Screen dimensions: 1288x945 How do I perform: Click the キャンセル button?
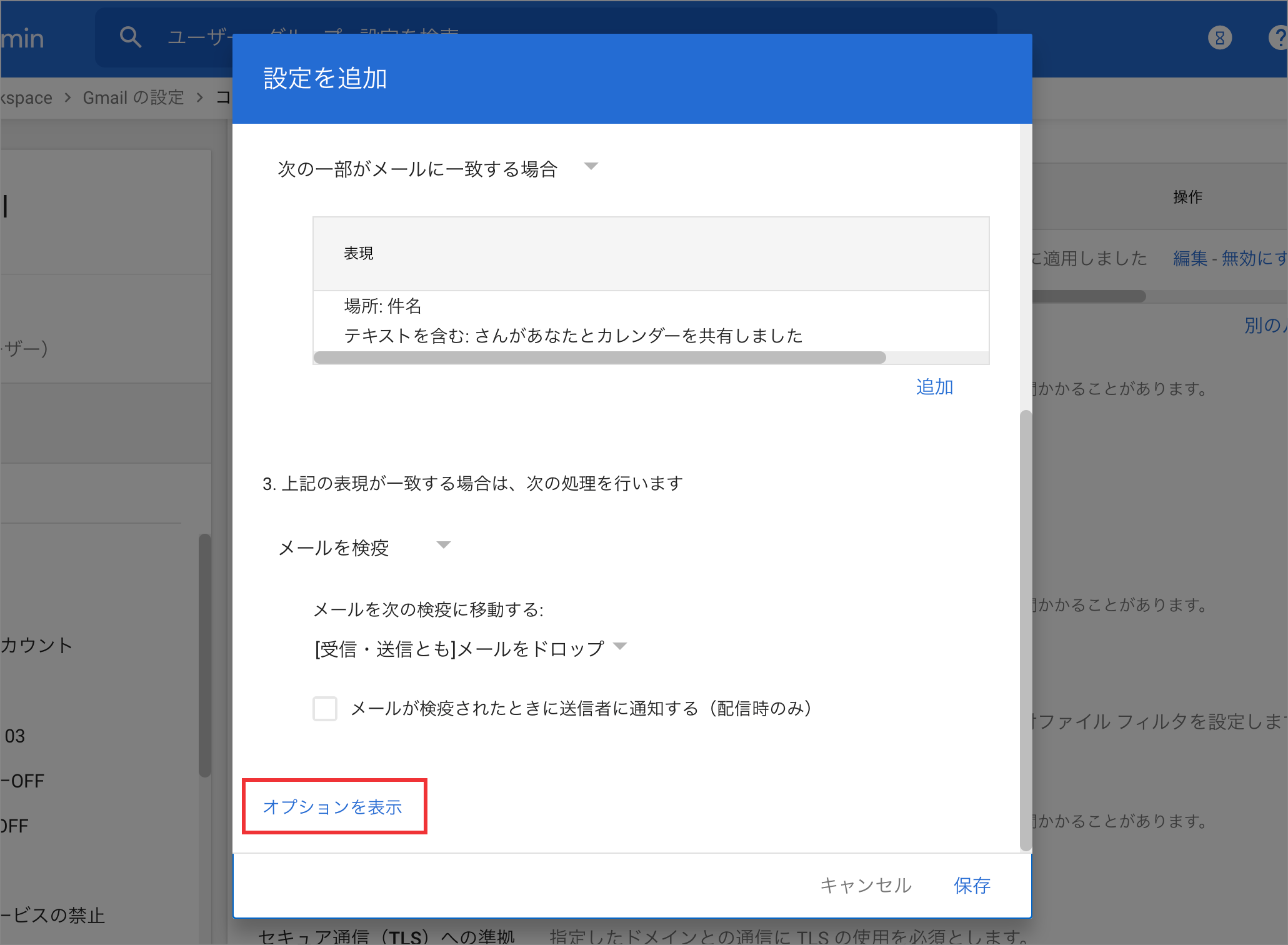(x=866, y=885)
